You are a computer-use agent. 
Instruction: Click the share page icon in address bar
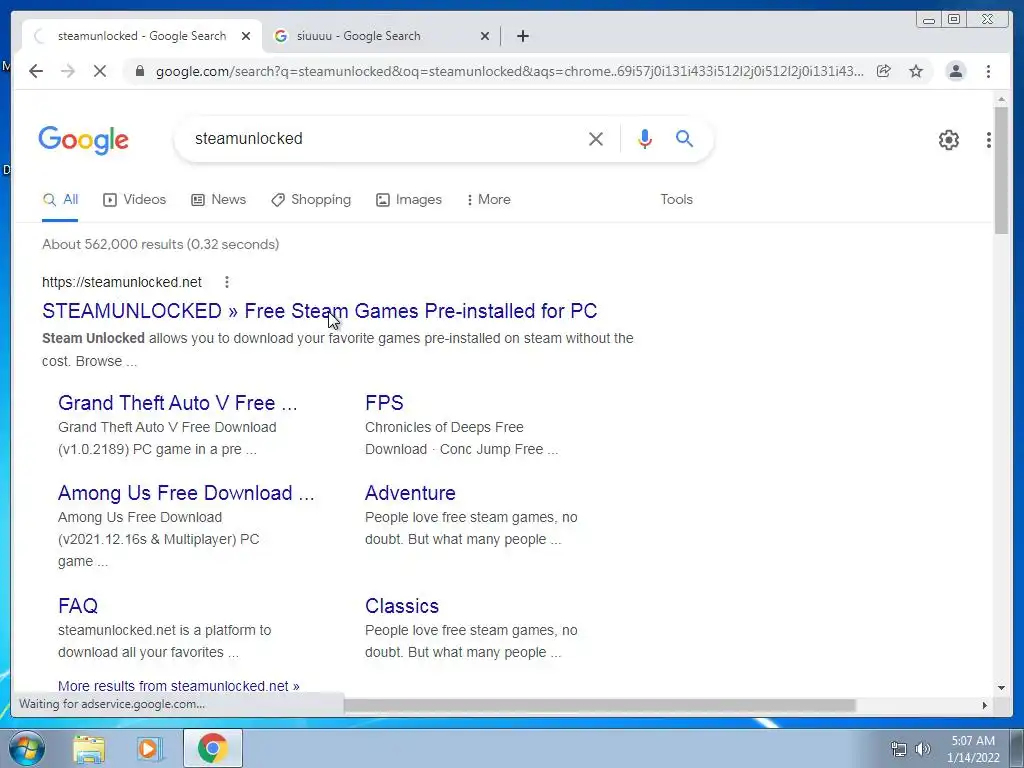(884, 71)
